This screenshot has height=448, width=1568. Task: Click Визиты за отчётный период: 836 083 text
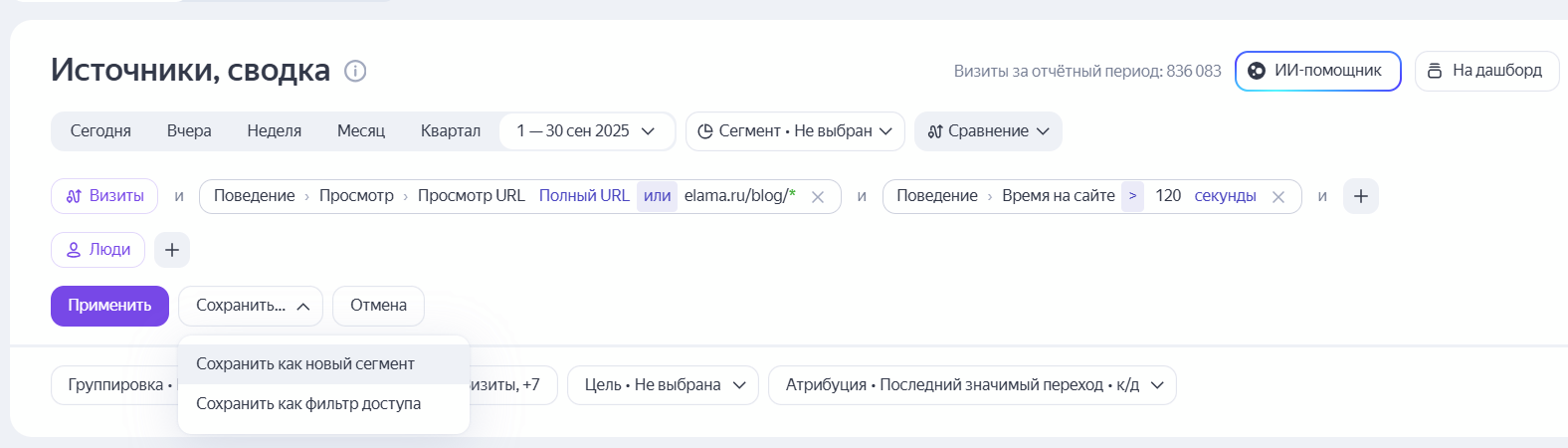[x=1087, y=72]
